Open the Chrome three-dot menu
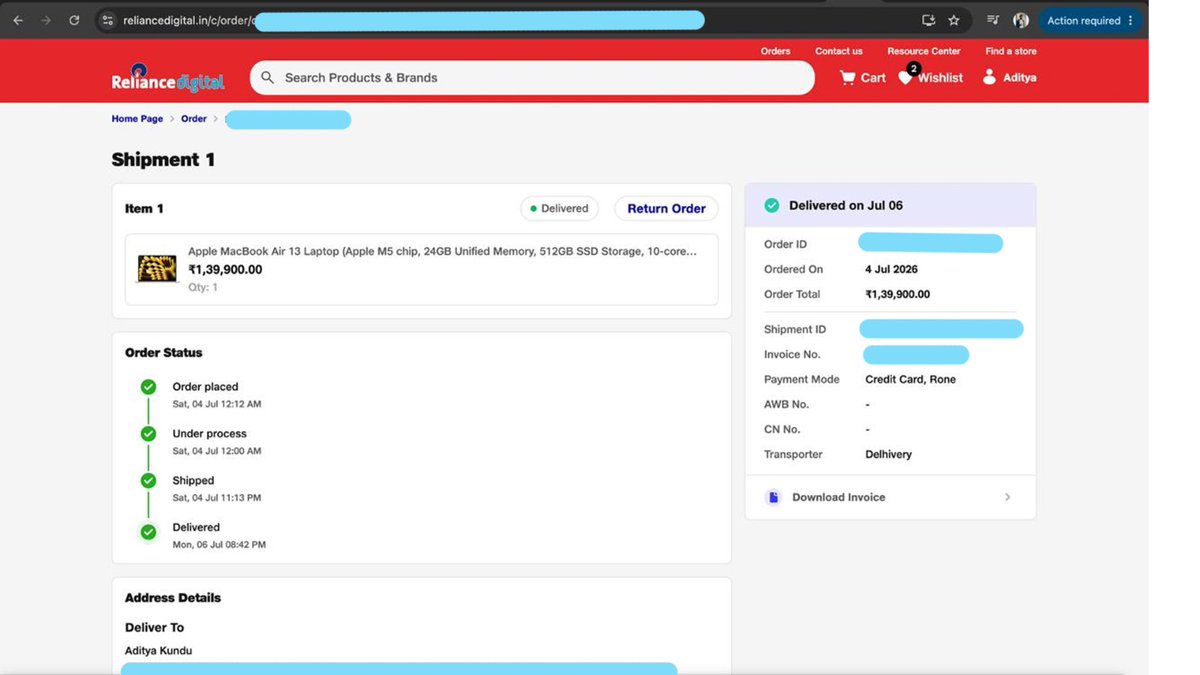Image resolution: width=1200 pixels, height=675 pixels. [1131, 20]
